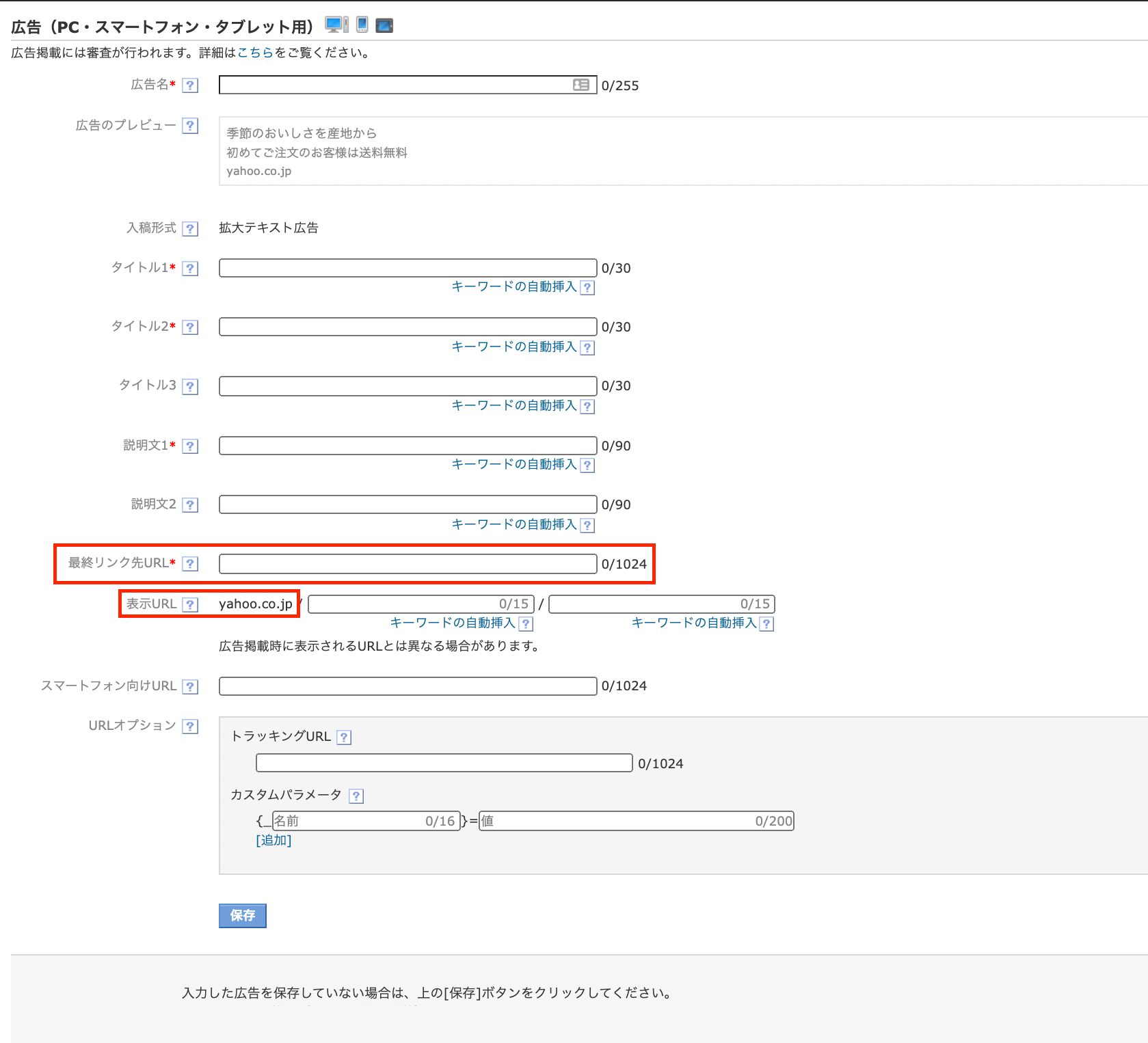Focus the タイトル1 input field
This screenshot has height=1043, width=1148.
(x=408, y=268)
